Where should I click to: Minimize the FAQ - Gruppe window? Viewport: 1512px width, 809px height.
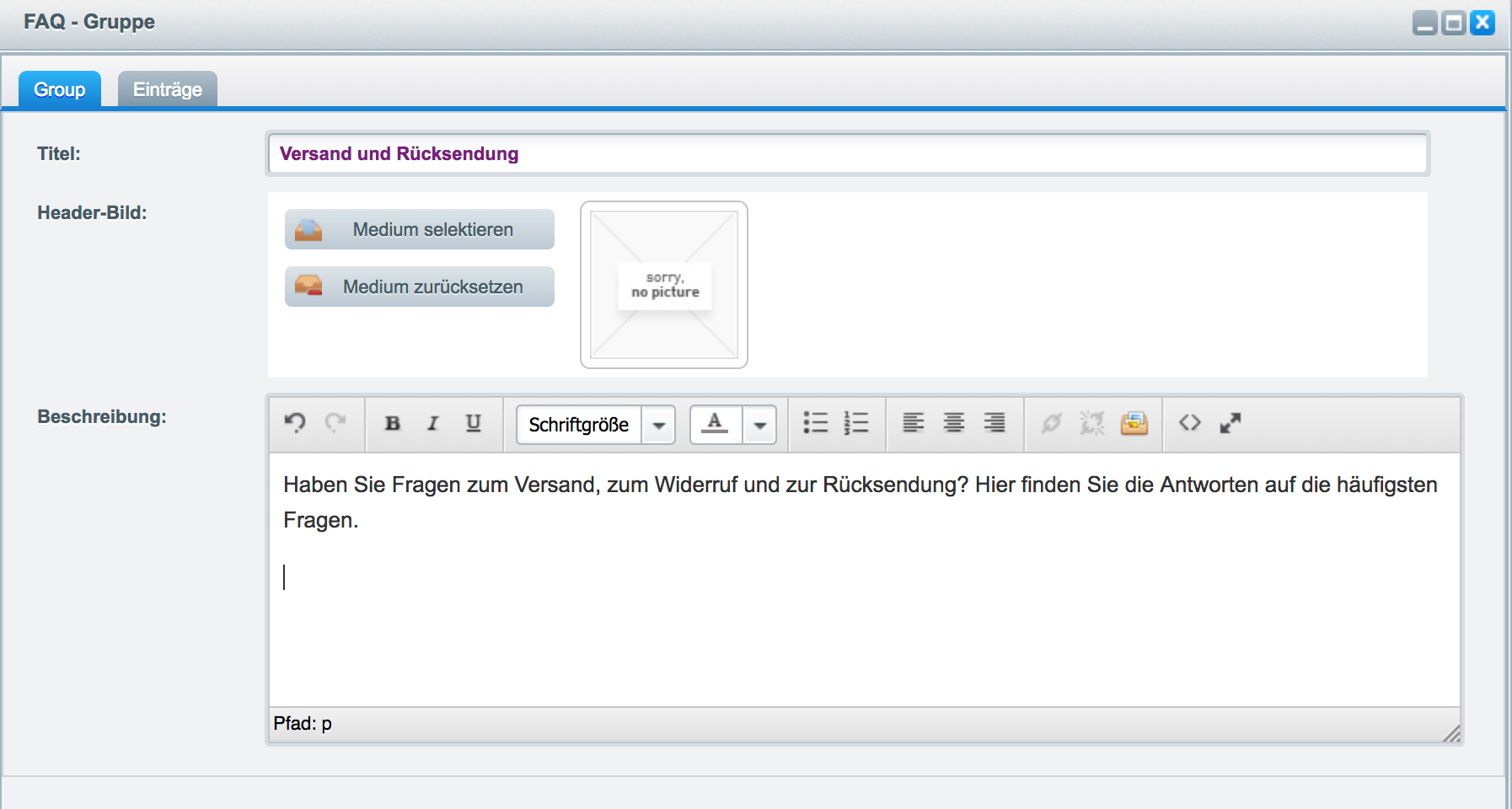(x=1425, y=23)
